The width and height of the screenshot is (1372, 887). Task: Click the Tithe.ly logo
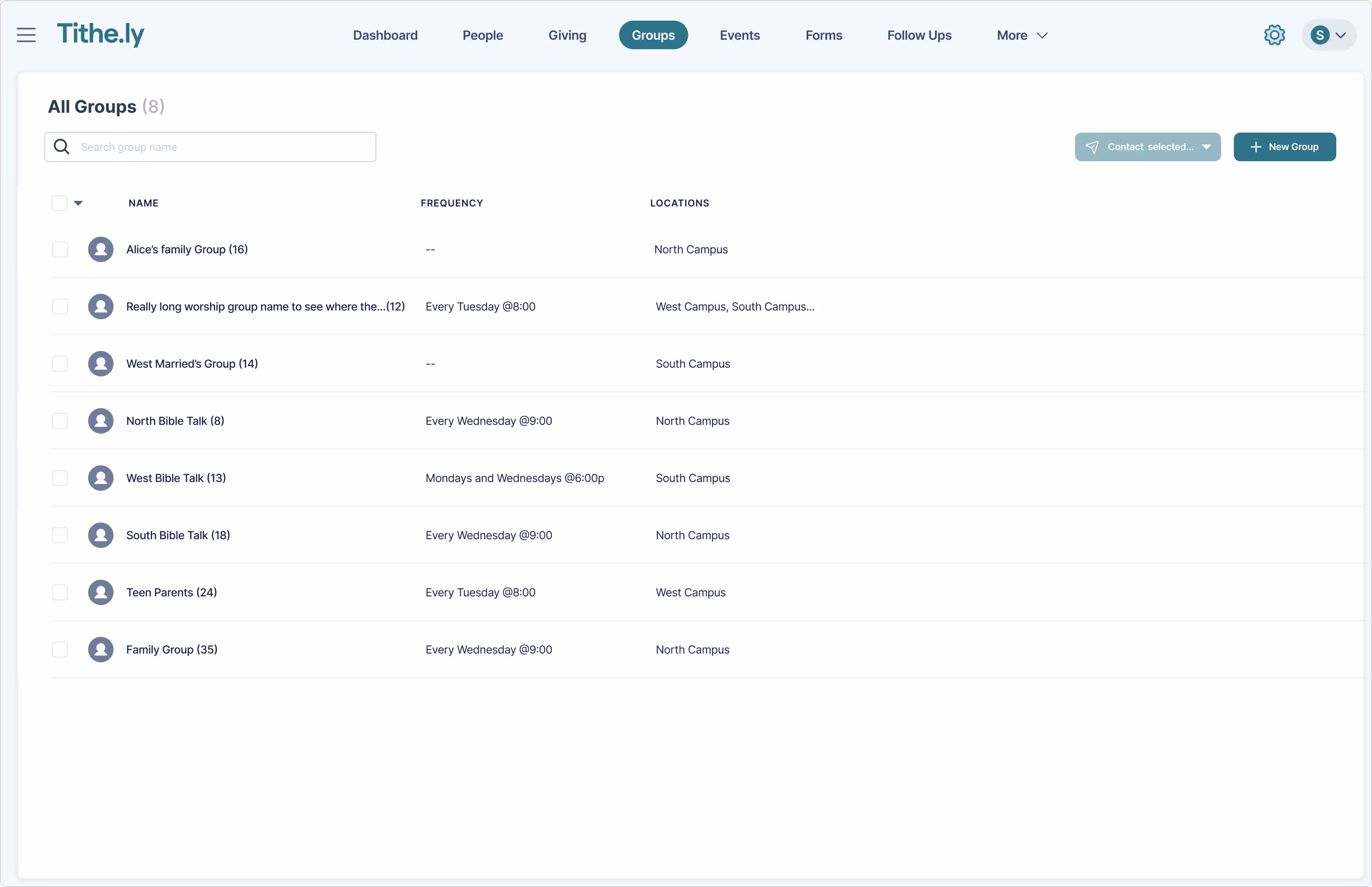[101, 35]
